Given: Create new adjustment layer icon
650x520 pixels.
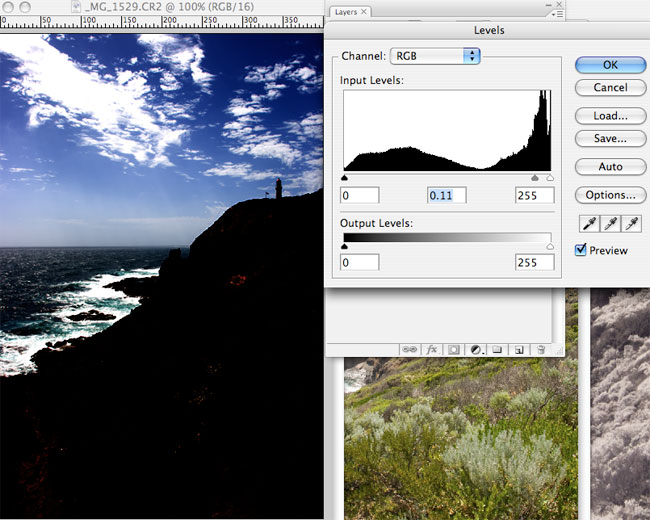Looking at the screenshot, I should click(475, 350).
